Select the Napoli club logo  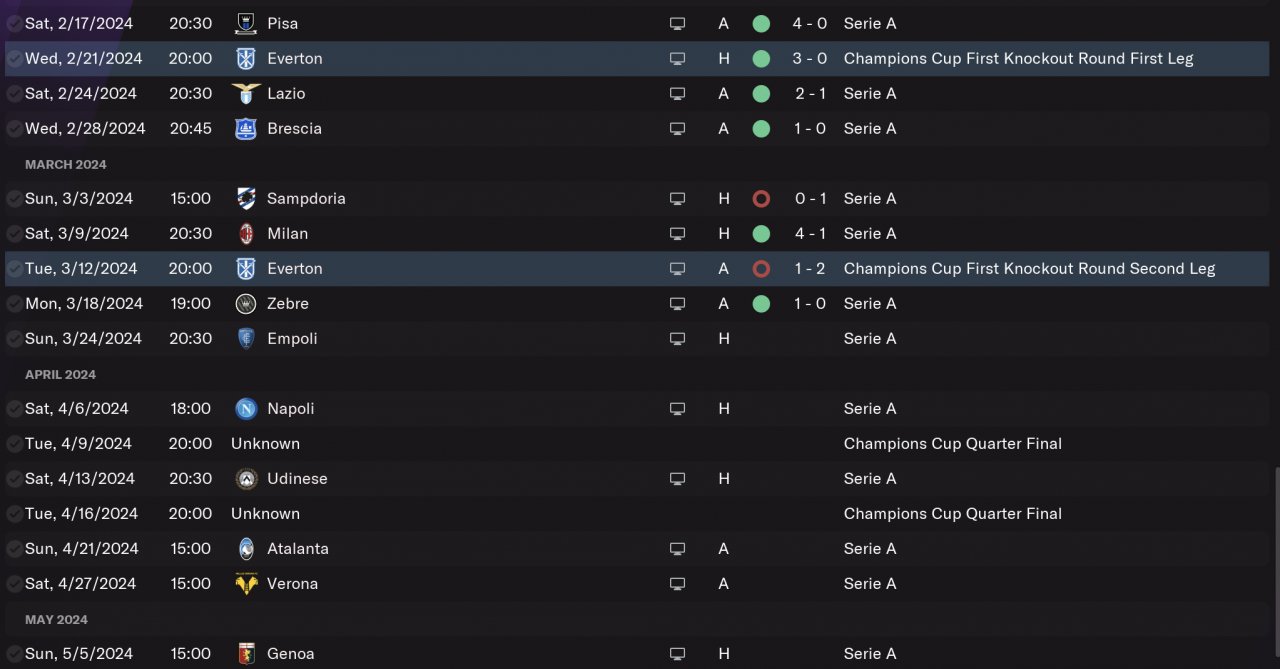[245, 408]
